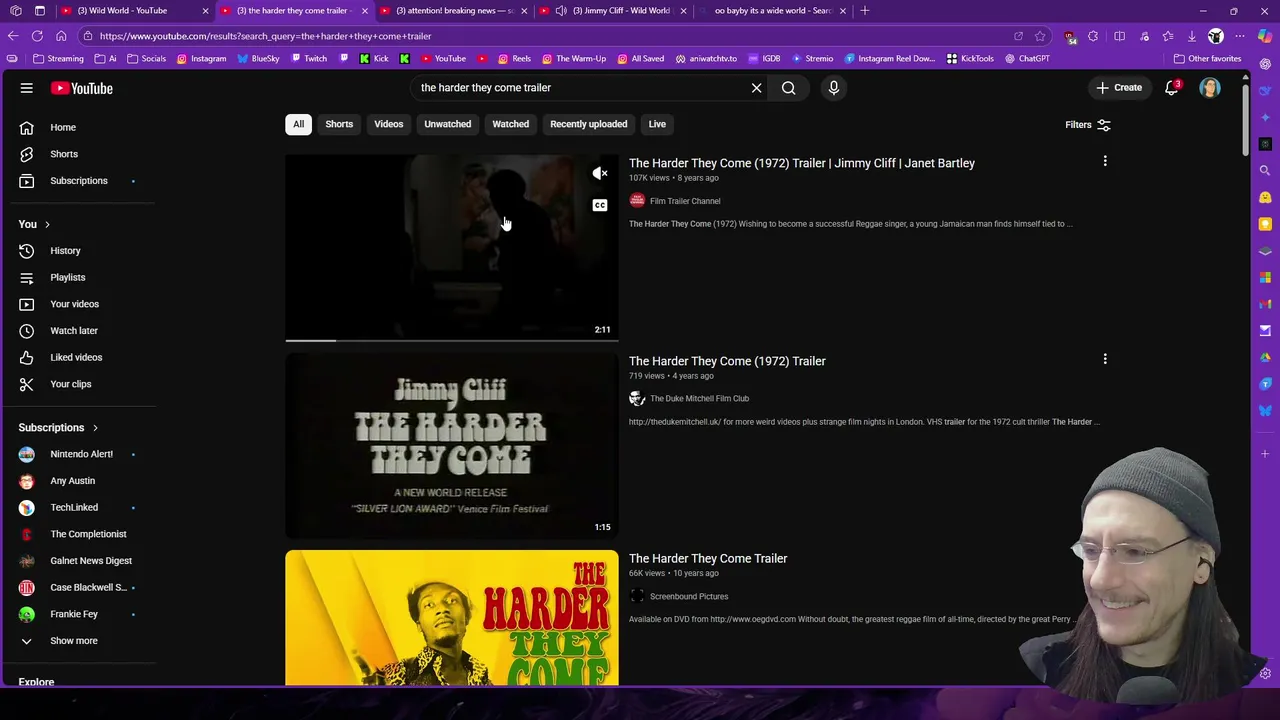Open the options menu for the Jimmy Cliff Janet Bartley trailer

click(x=1105, y=161)
